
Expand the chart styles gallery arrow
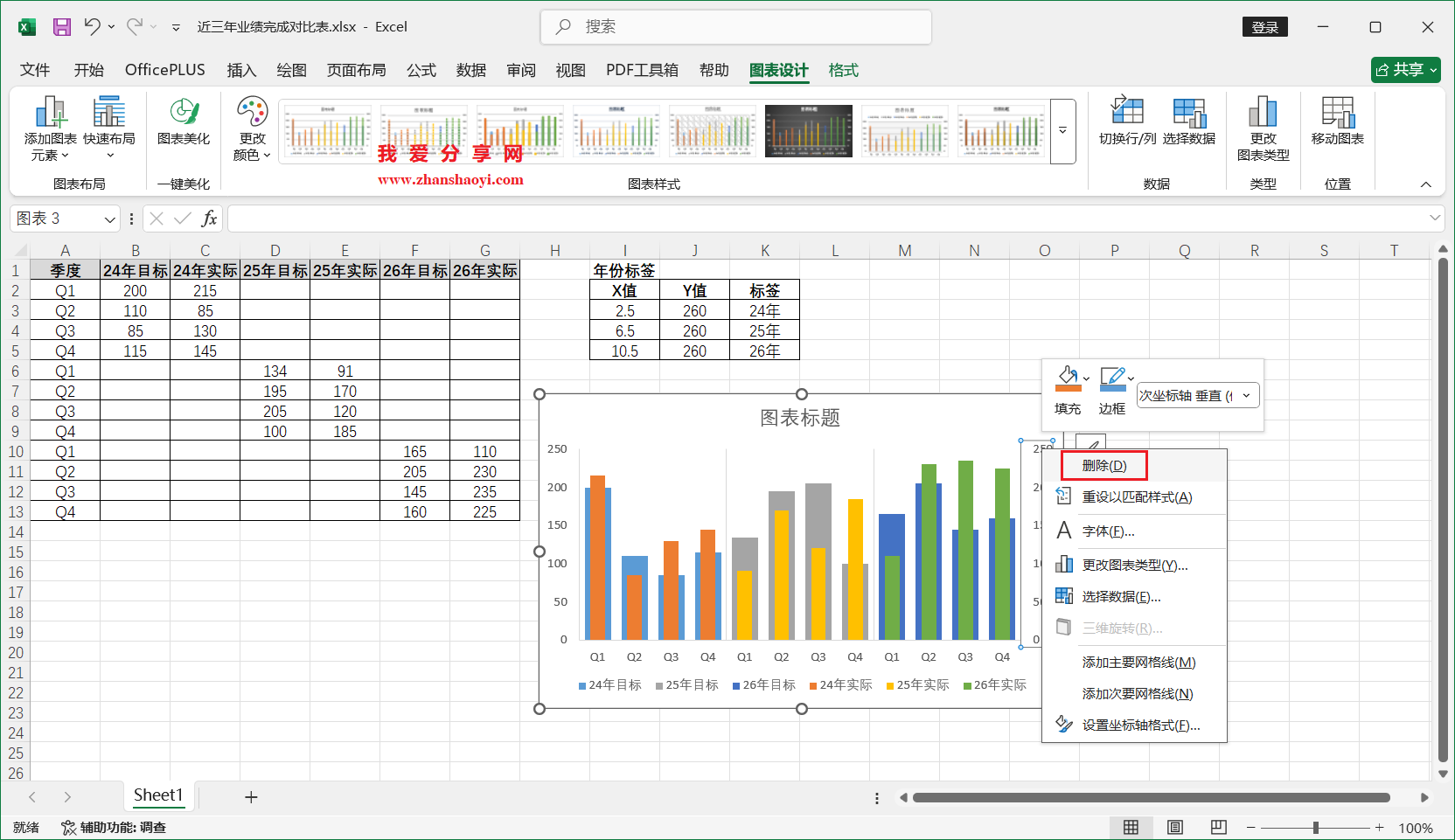[1063, 131]
